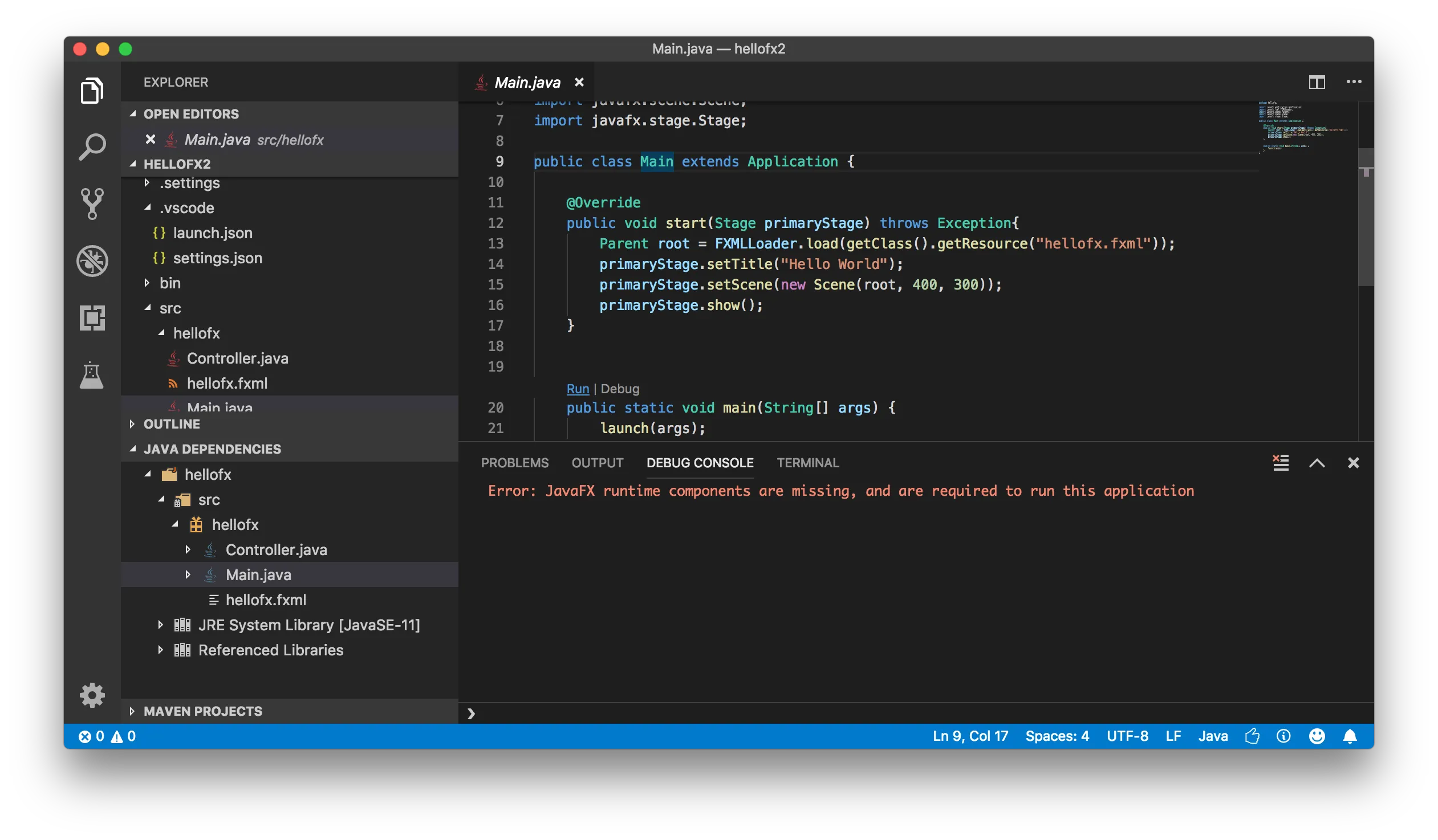Open the Extensions view icon
Image resolution: width=1438 pixels, height=840 pixels.
click(92, 317)
